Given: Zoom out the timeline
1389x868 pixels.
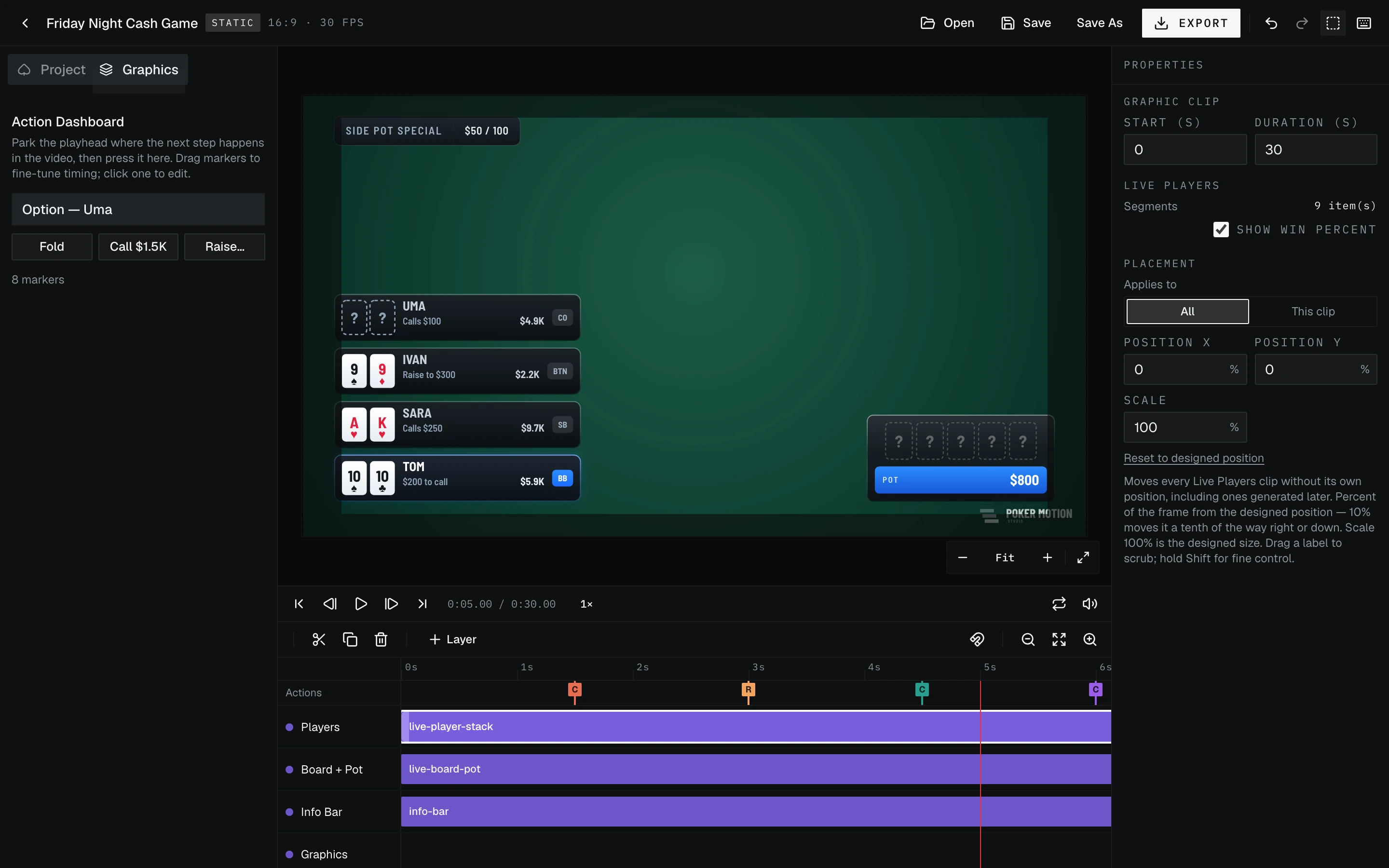Looking at the screenshot, I should [1028, 639].
